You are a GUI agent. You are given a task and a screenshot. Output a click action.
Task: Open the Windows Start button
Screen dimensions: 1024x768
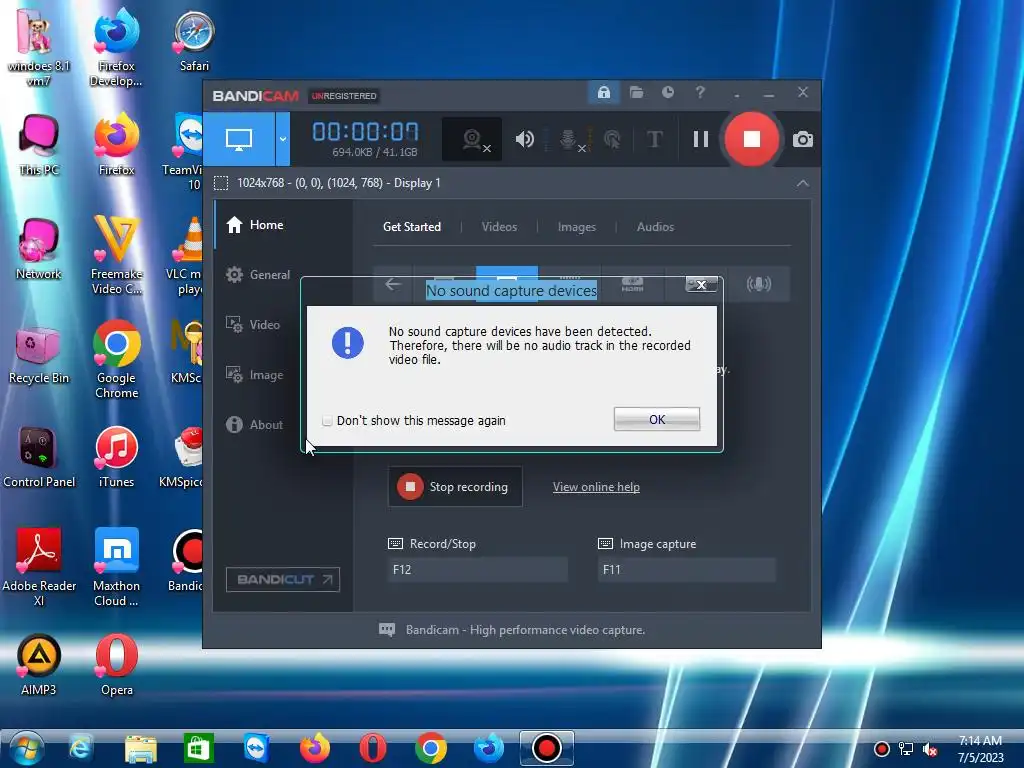coord(26,748)
